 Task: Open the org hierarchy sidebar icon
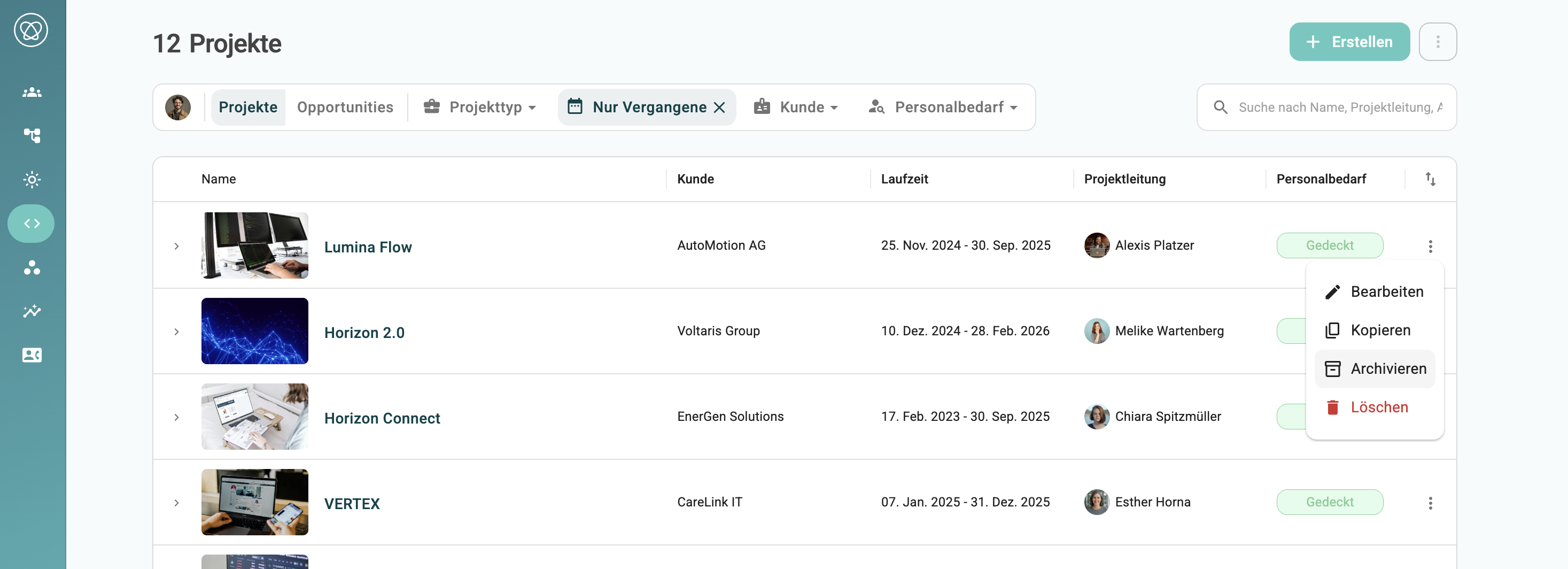coord(32,135)
